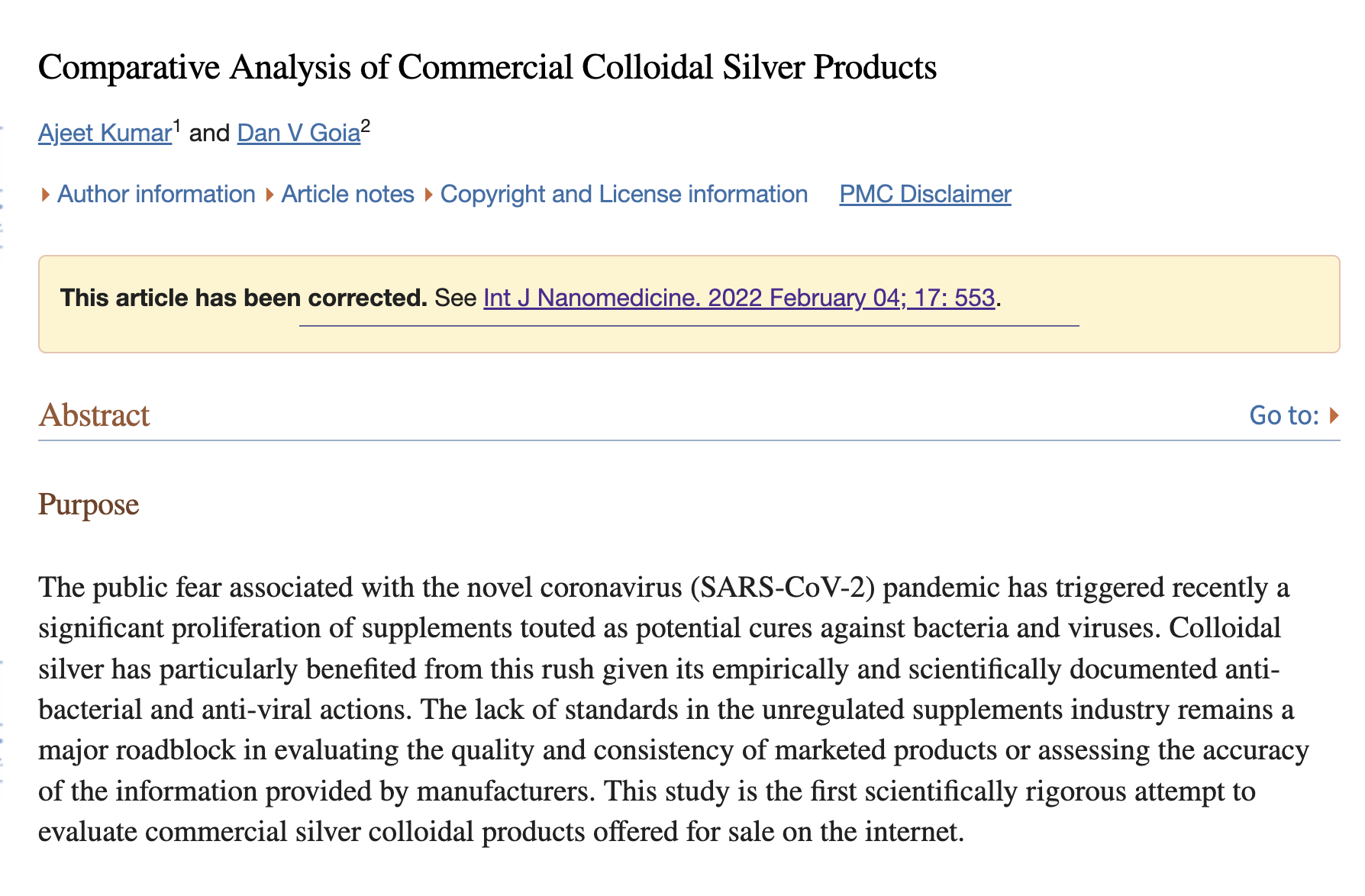Image resolution: width=1365 pixels, height=896 pixels.
Task: Click the orange arrow beside Go to
Action: (1334, 415)
